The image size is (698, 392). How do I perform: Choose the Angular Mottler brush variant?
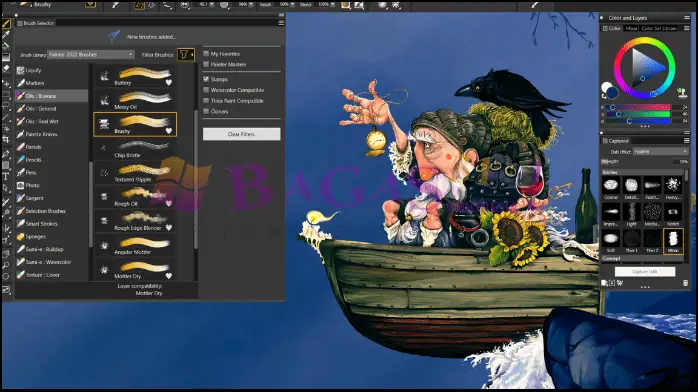pos(135,245)
